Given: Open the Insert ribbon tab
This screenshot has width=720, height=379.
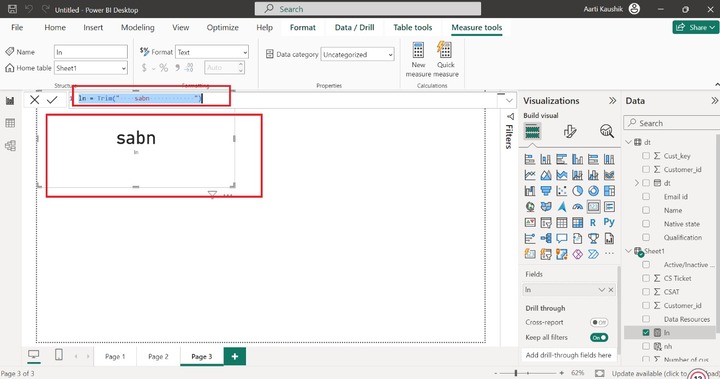Looking at the screenshot, I should click(93, 28).
